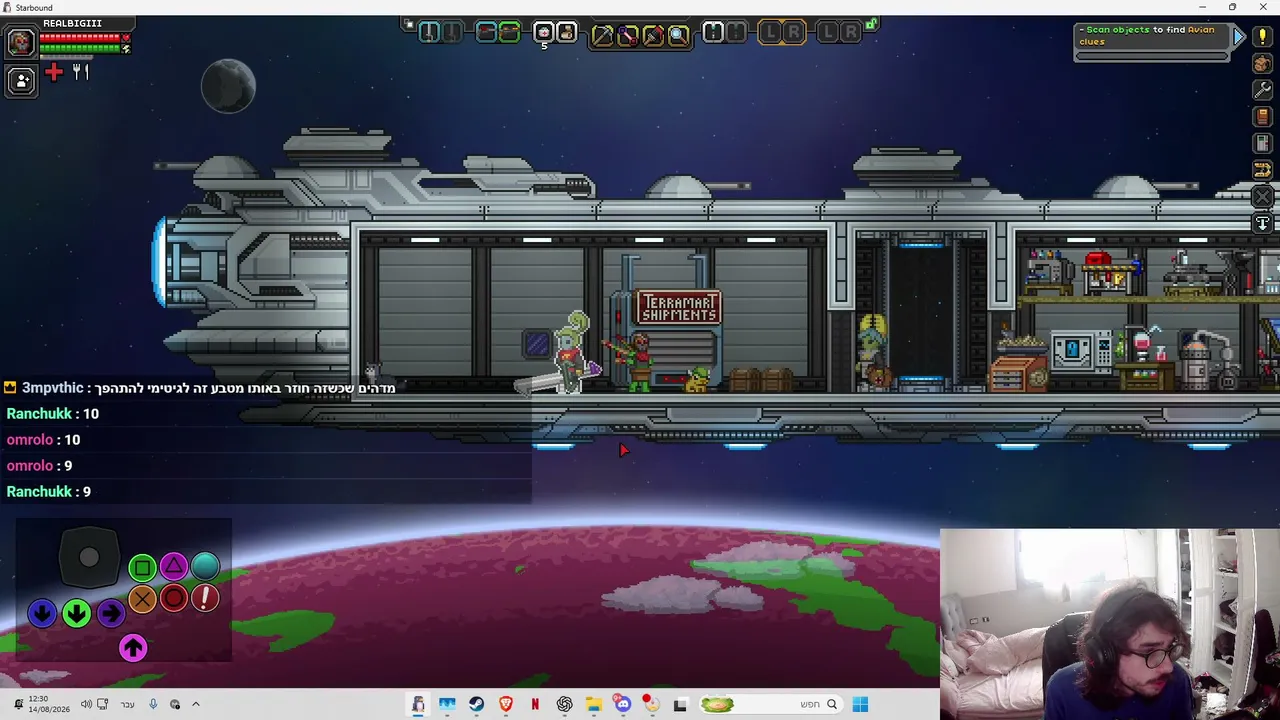Click the magenta up arrow button
1280x720 pixels.
pos(133,648)
